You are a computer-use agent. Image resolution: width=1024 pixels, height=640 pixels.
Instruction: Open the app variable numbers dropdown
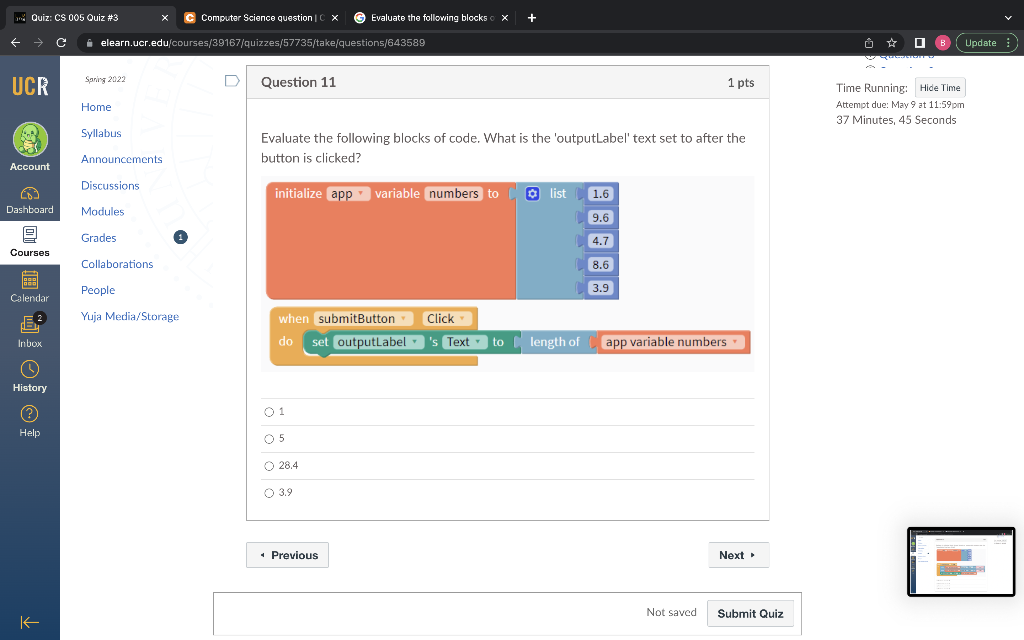pos(673,342)
